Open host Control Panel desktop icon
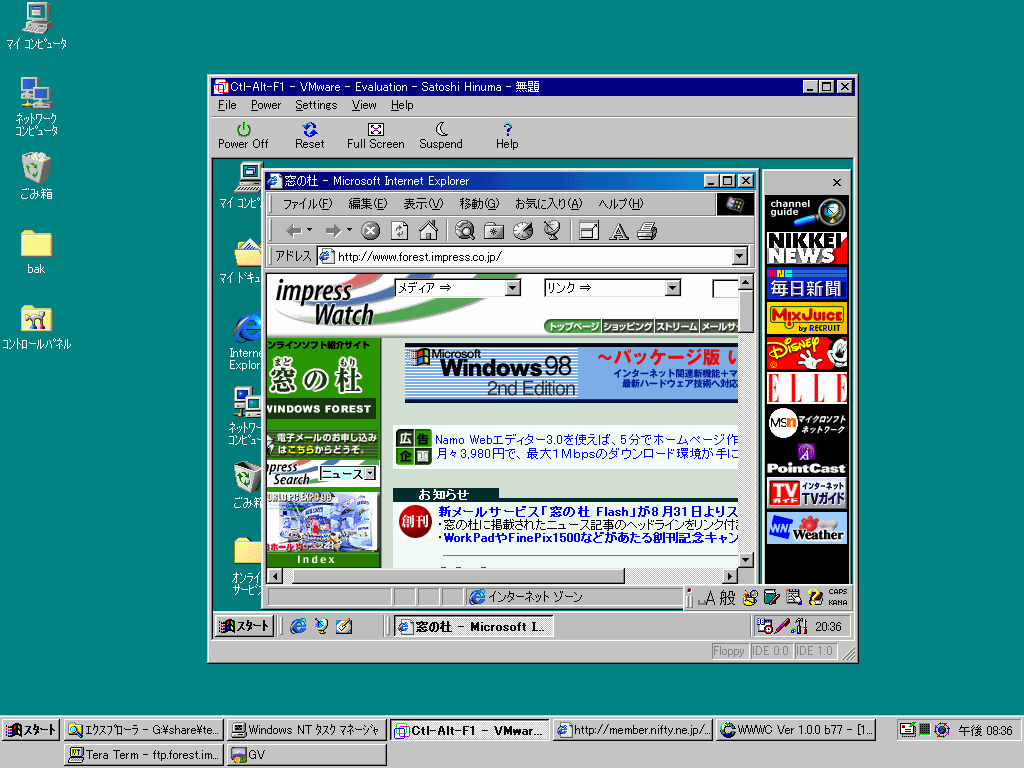This screenshot has height=768, width=1024. coord(37,327)
